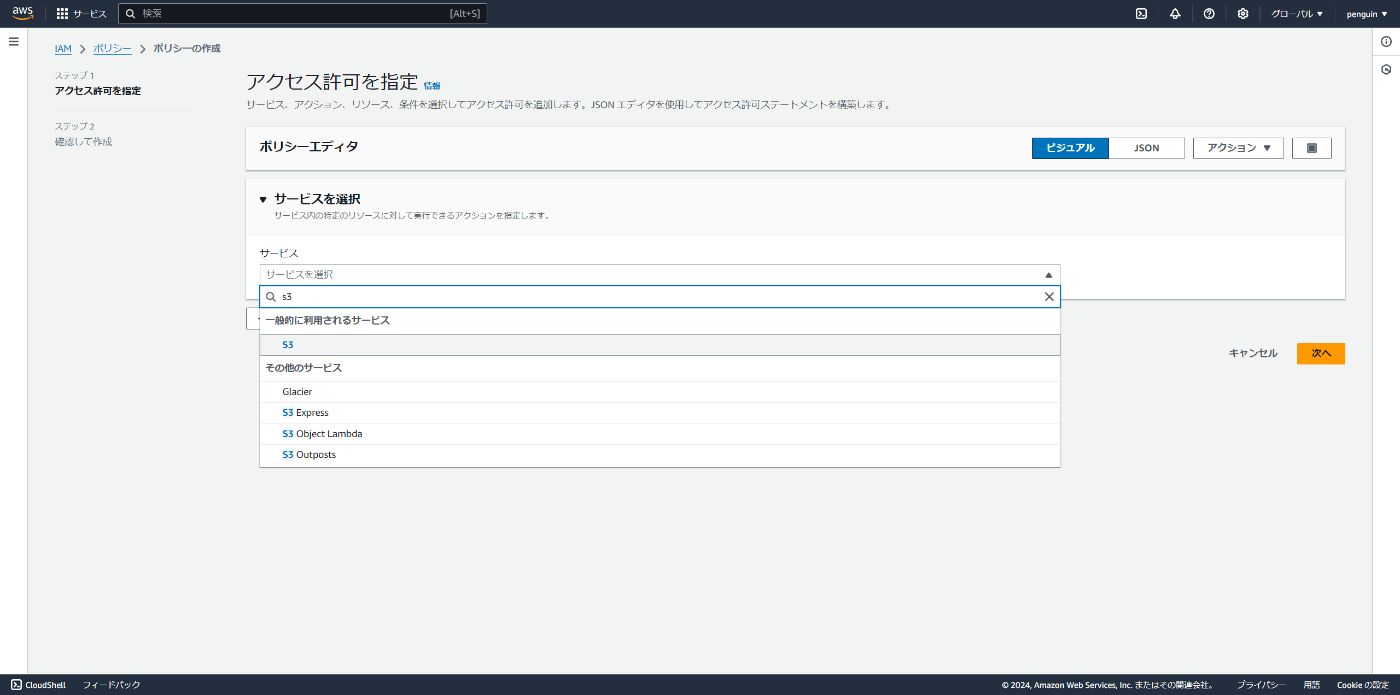
Task: Open the AWS home logo
Action: point(22,13)
